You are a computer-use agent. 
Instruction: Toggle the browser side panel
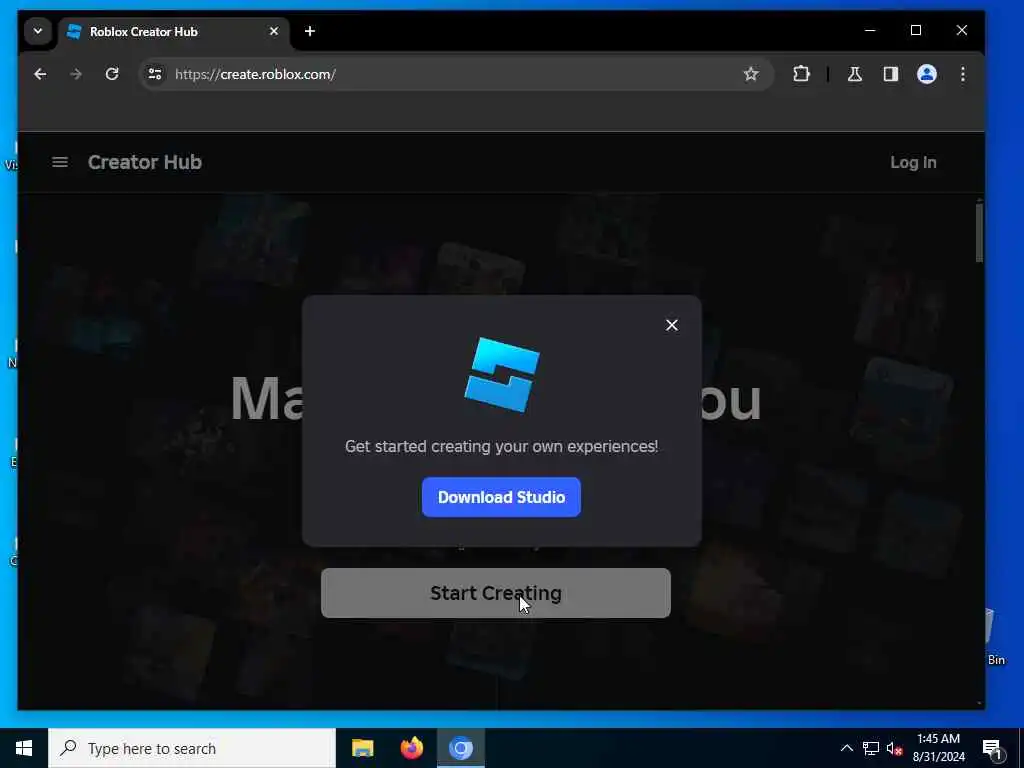(x=891, y=74)
